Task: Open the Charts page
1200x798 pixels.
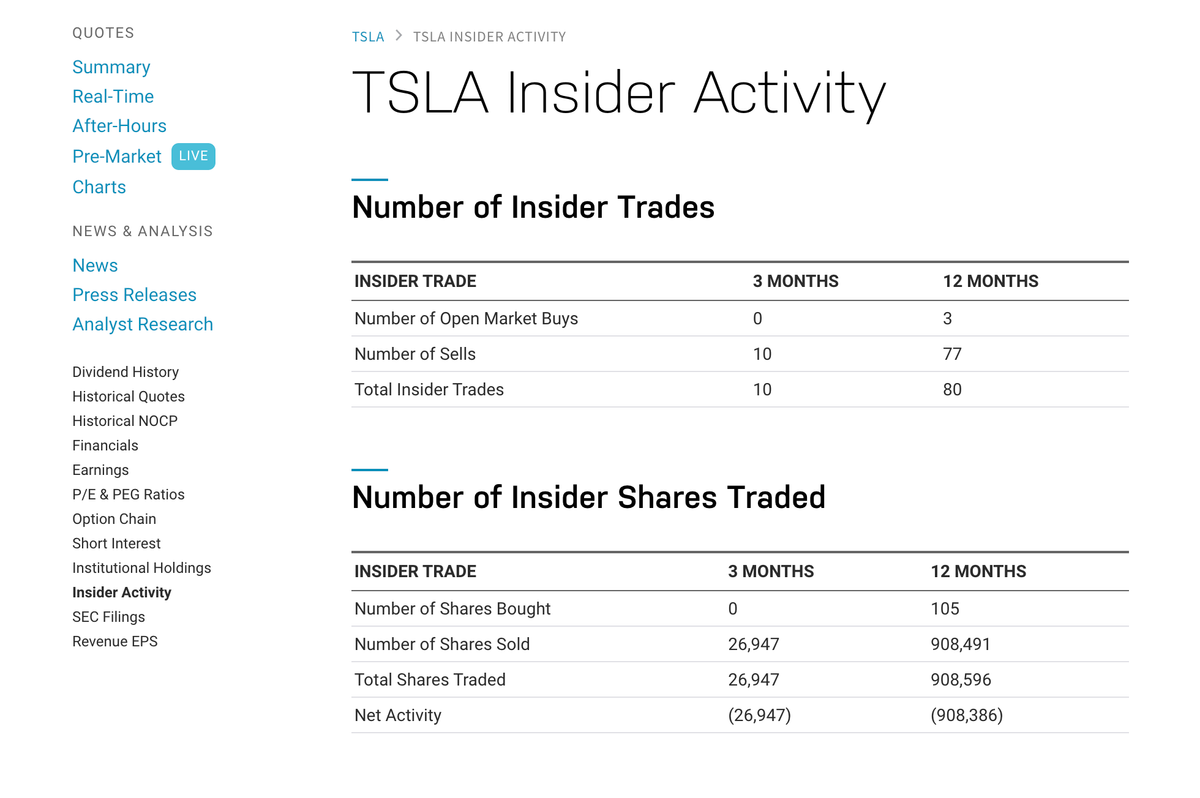Action: pyautogui.click(x=99, y=187)
